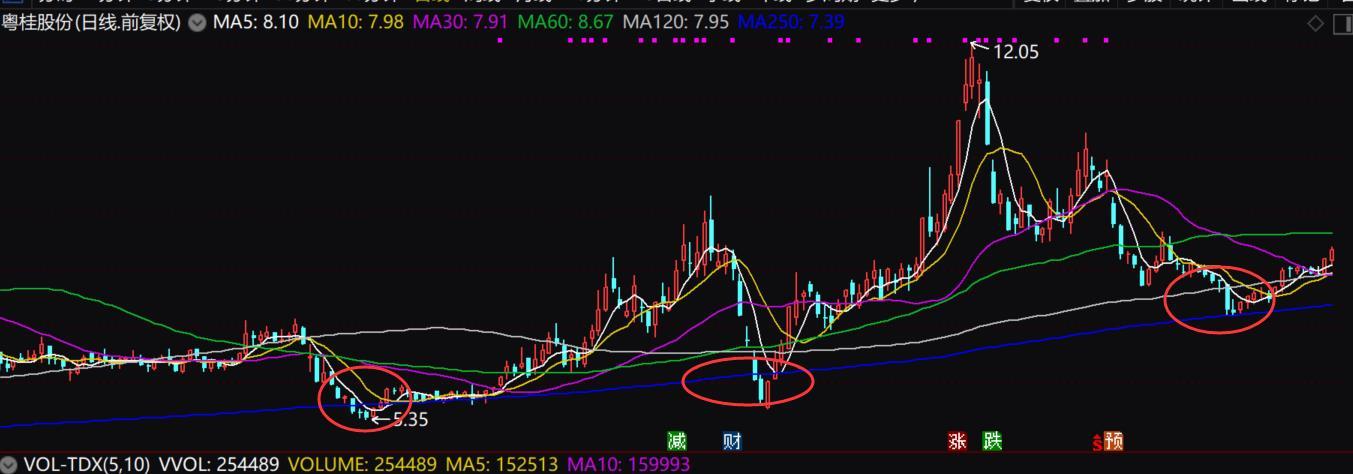Expand the VOL-TDX indicator dropdown arrow

pyautogui.click(x=10, y=465)
